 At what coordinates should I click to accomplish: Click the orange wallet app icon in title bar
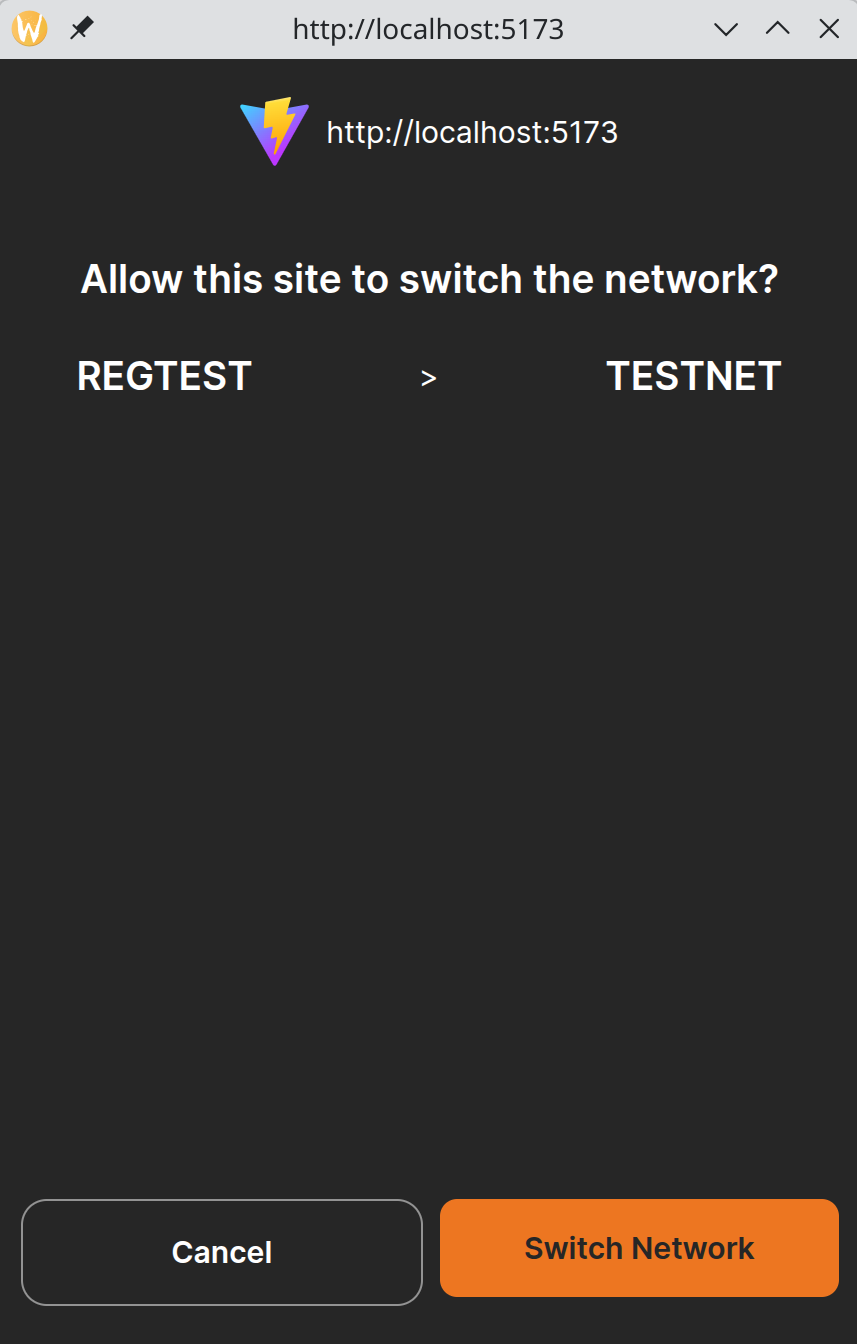30,29
